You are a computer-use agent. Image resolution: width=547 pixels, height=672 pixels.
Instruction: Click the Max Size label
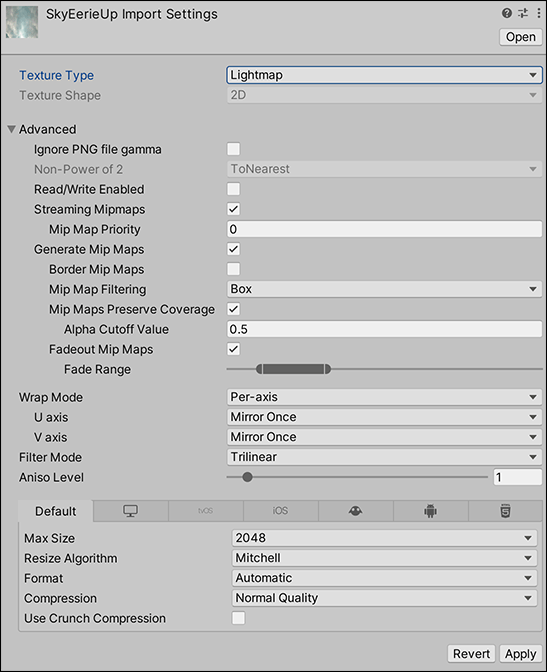49,538
